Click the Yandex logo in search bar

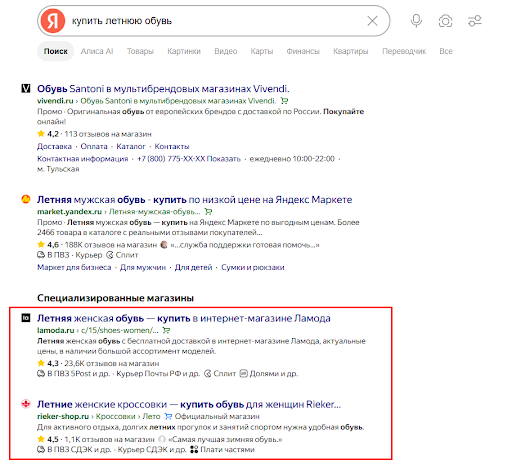pyautogui.click(x=53, y=21)
